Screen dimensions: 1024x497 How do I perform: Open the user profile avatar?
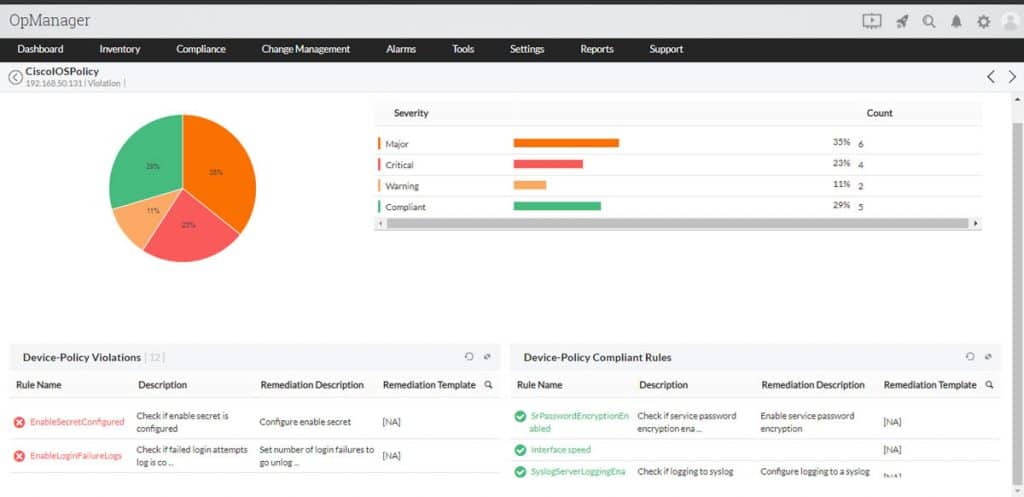point(1009,21)
